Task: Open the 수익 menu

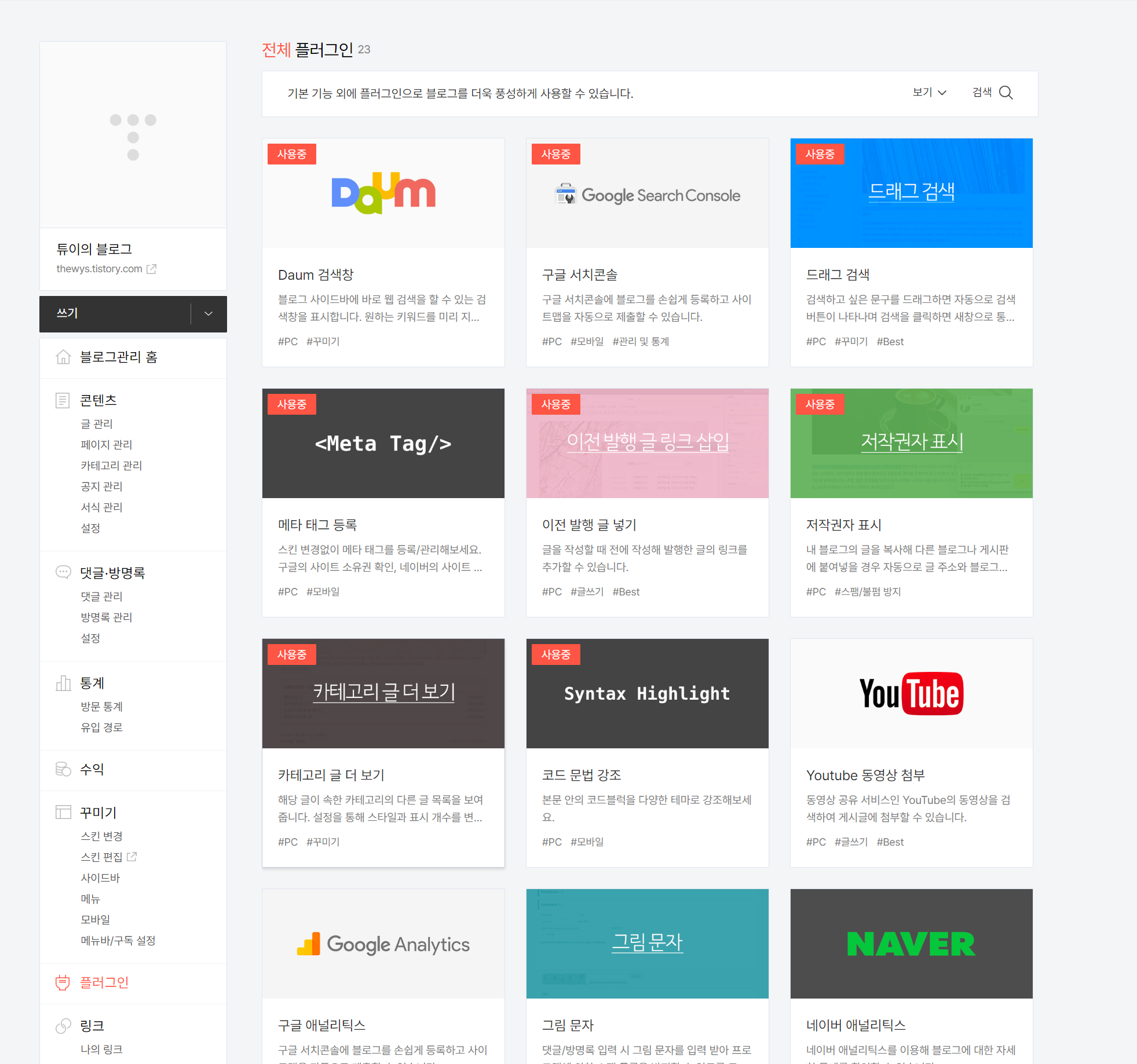Action: coord(92,769)
